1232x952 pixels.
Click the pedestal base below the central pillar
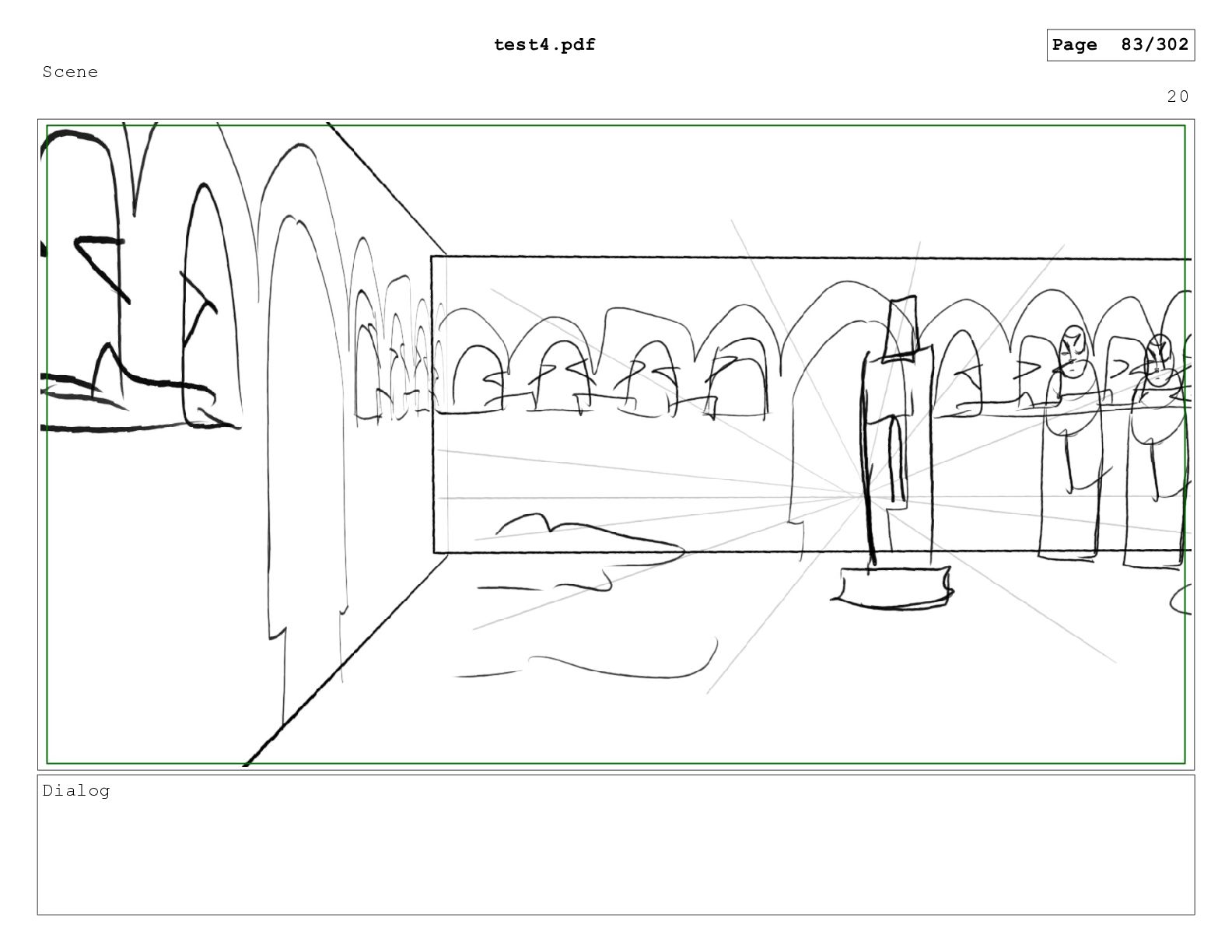[893, 585]
